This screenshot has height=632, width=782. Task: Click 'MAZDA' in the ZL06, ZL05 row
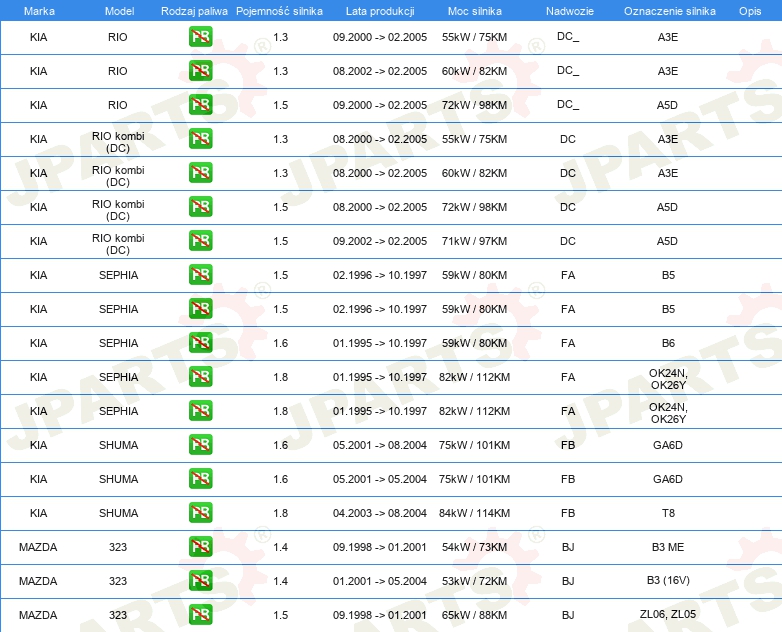coord(38,615)
